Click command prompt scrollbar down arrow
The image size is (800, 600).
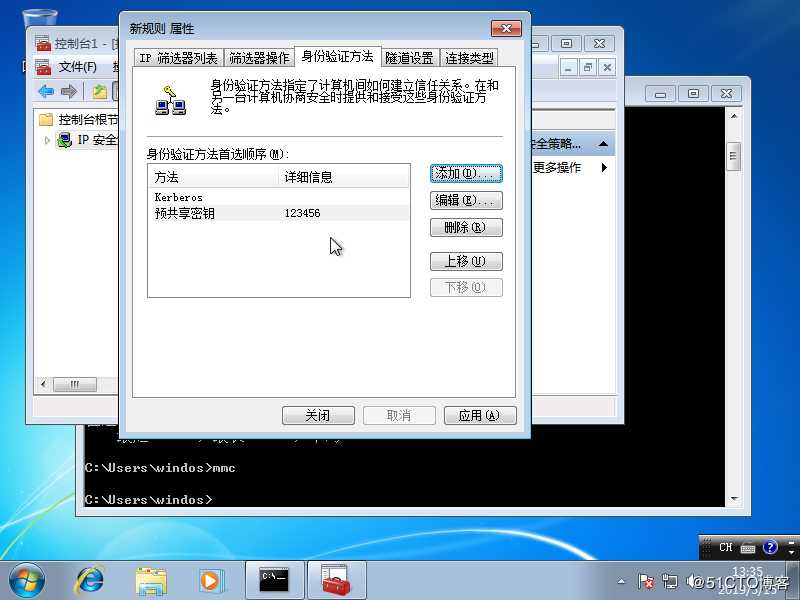734,498
